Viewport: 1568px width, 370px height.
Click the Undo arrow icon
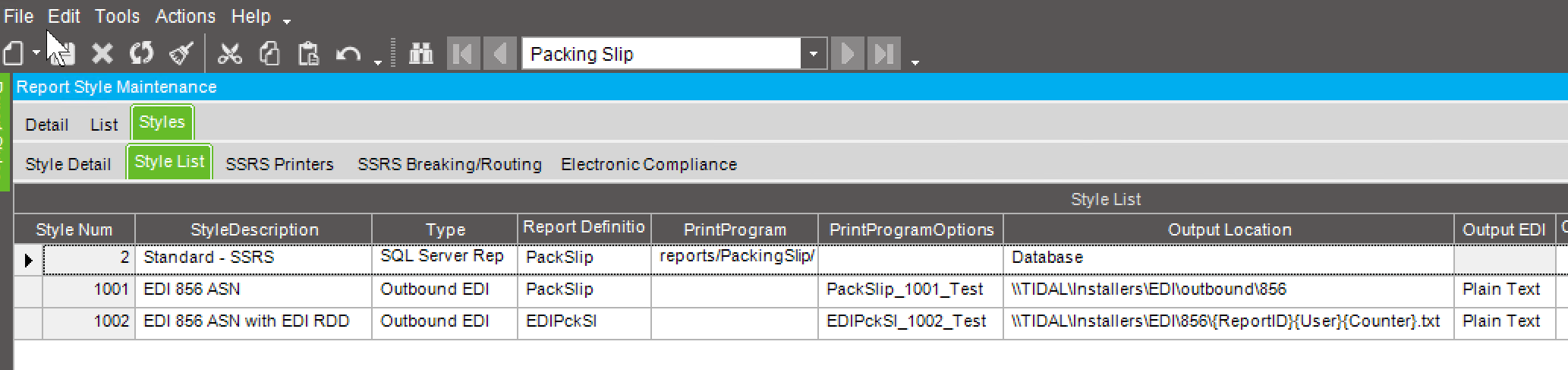click(x=348, y=54)
